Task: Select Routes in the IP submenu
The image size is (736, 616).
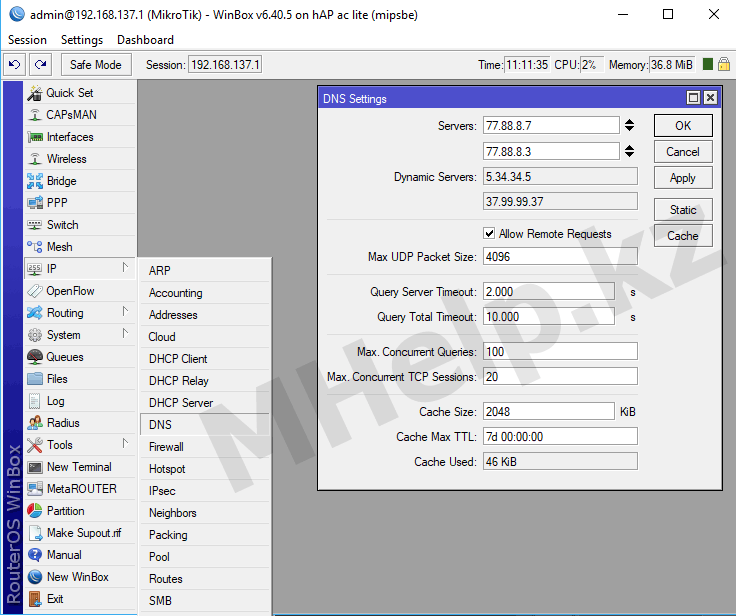Action: 205,578
